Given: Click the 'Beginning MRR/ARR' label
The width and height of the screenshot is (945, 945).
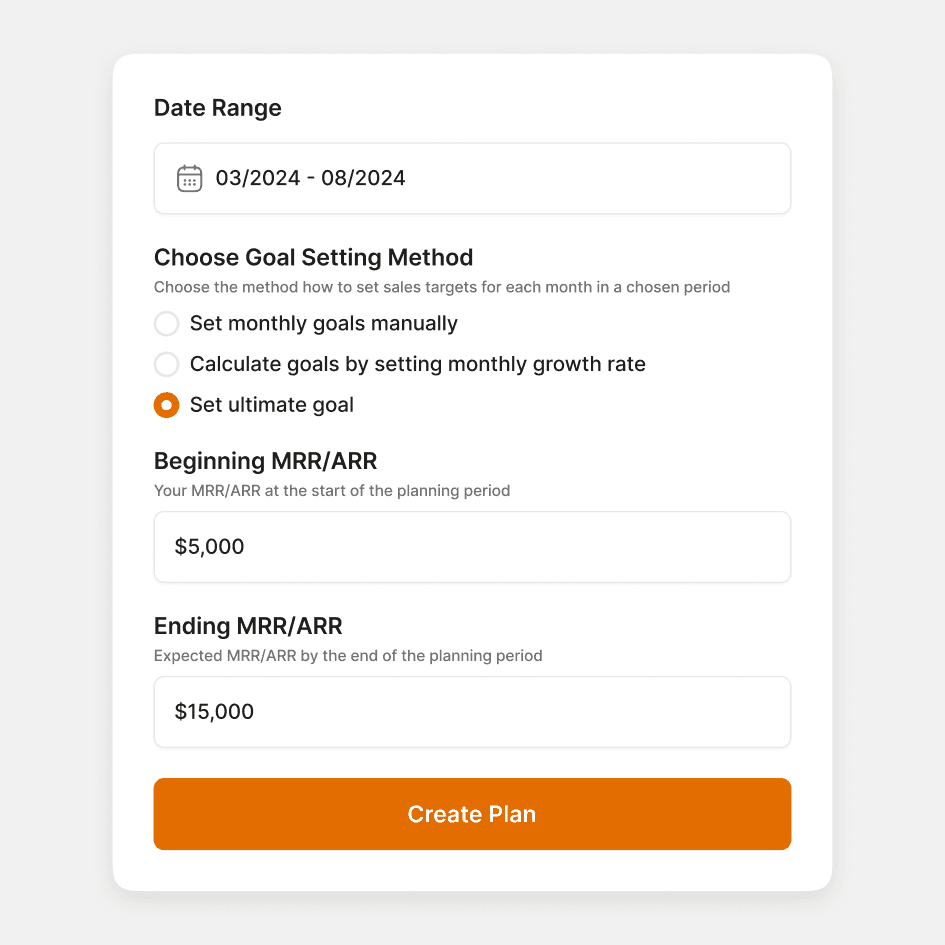Looking at the screenshot, I should point(265,461).
